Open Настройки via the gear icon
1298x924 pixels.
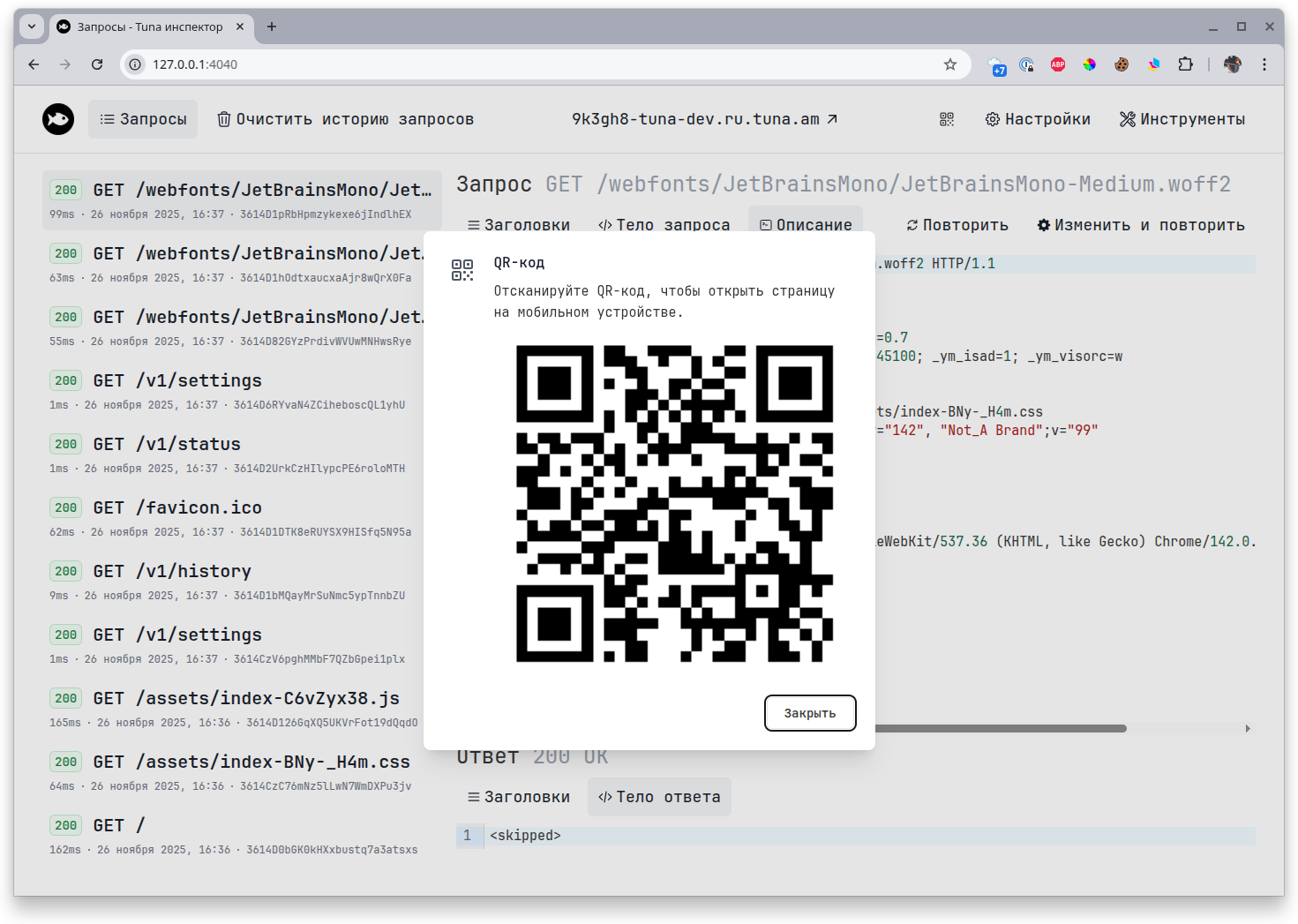click(x=992, y=118)
